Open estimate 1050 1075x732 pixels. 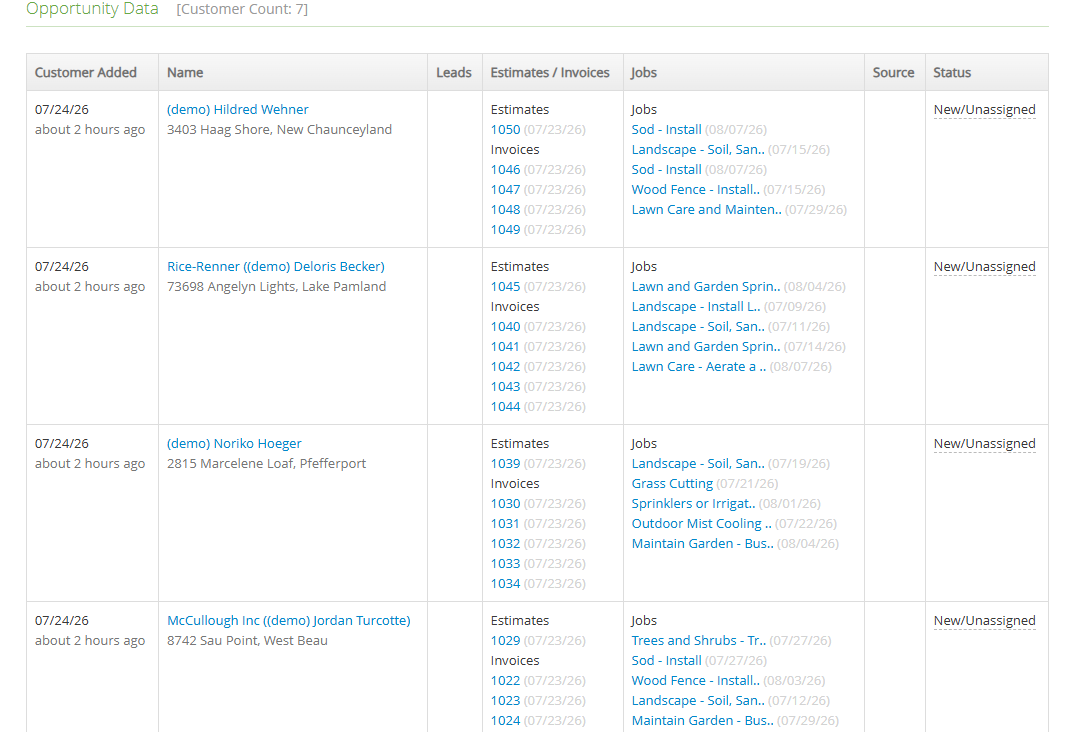[x=505, y=130]
